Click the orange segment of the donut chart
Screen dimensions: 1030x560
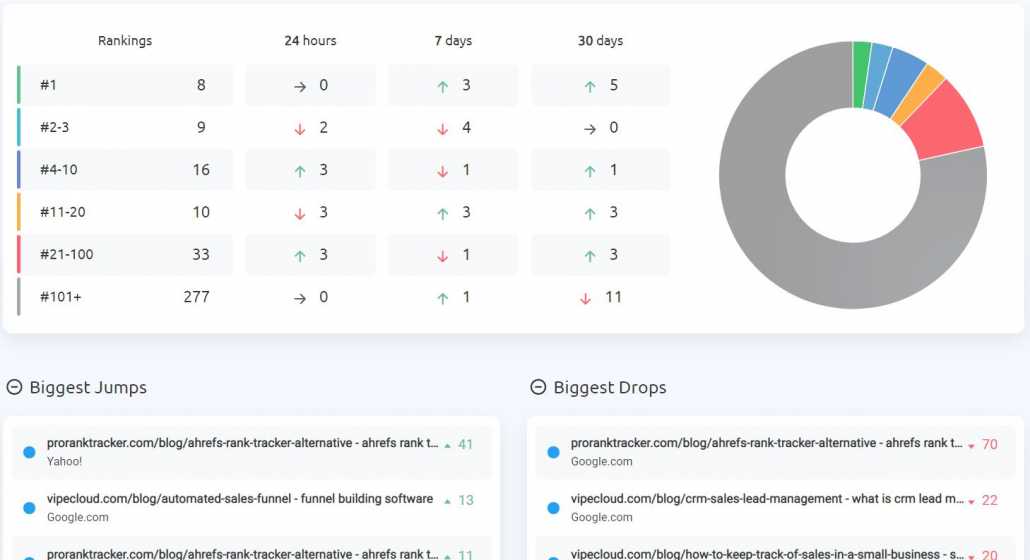pos(920,93)
